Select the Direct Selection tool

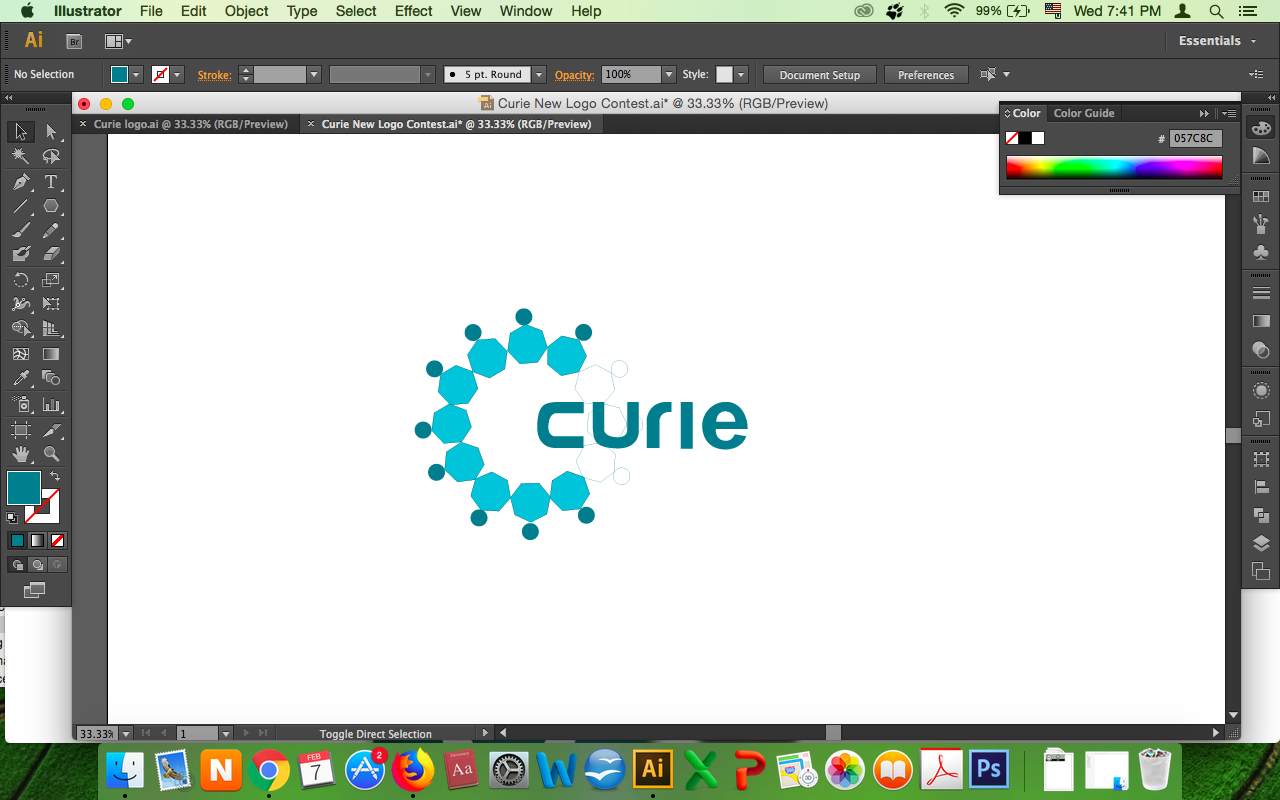coord(51,132)
